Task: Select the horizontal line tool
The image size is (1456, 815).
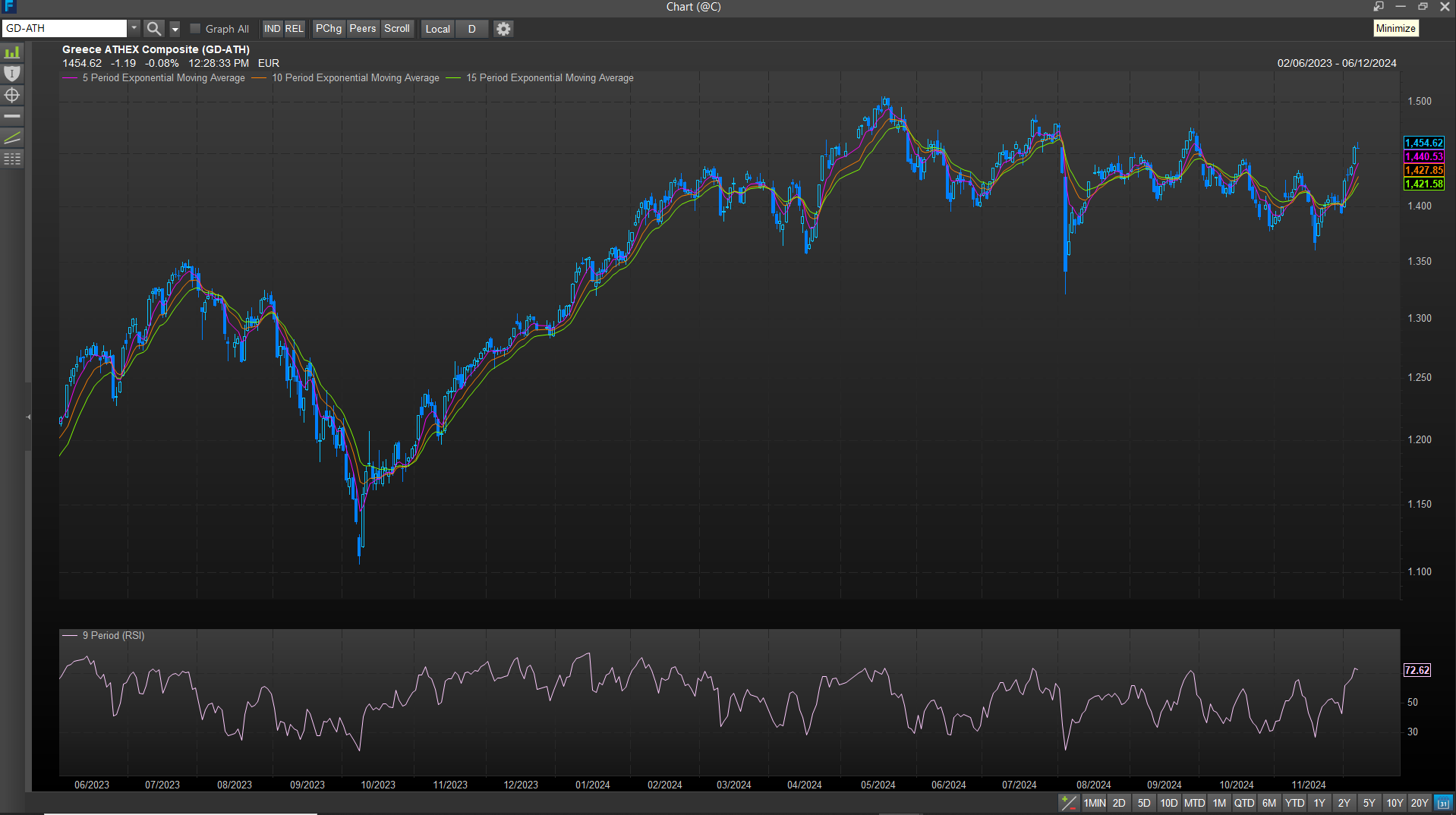Action: (x=12, y=116)
